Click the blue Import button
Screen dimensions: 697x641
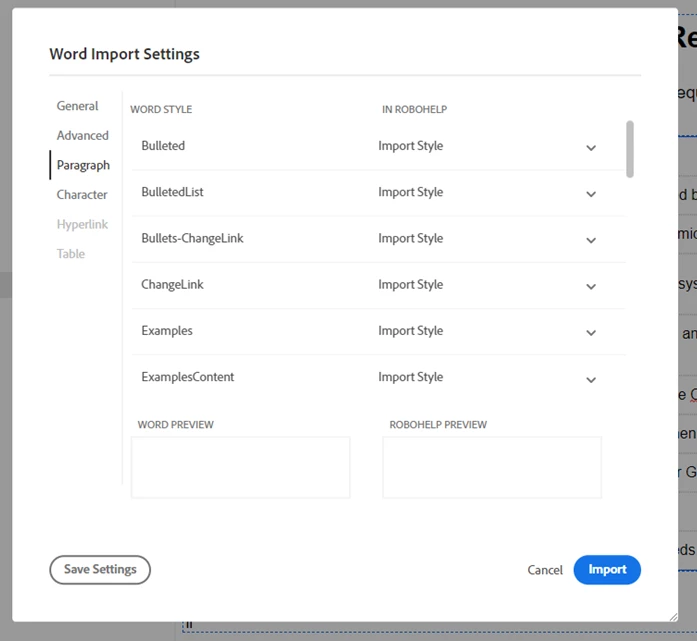pos(607,569)
